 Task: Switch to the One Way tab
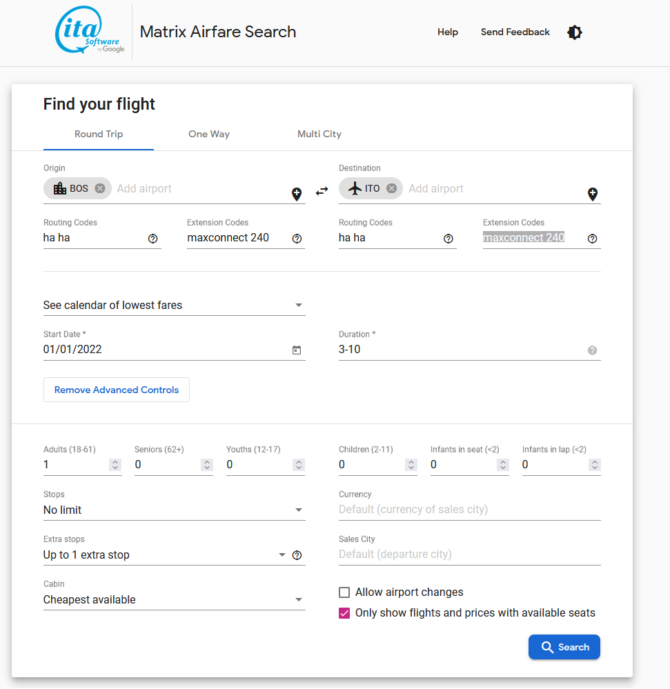(x=209, y=134)
